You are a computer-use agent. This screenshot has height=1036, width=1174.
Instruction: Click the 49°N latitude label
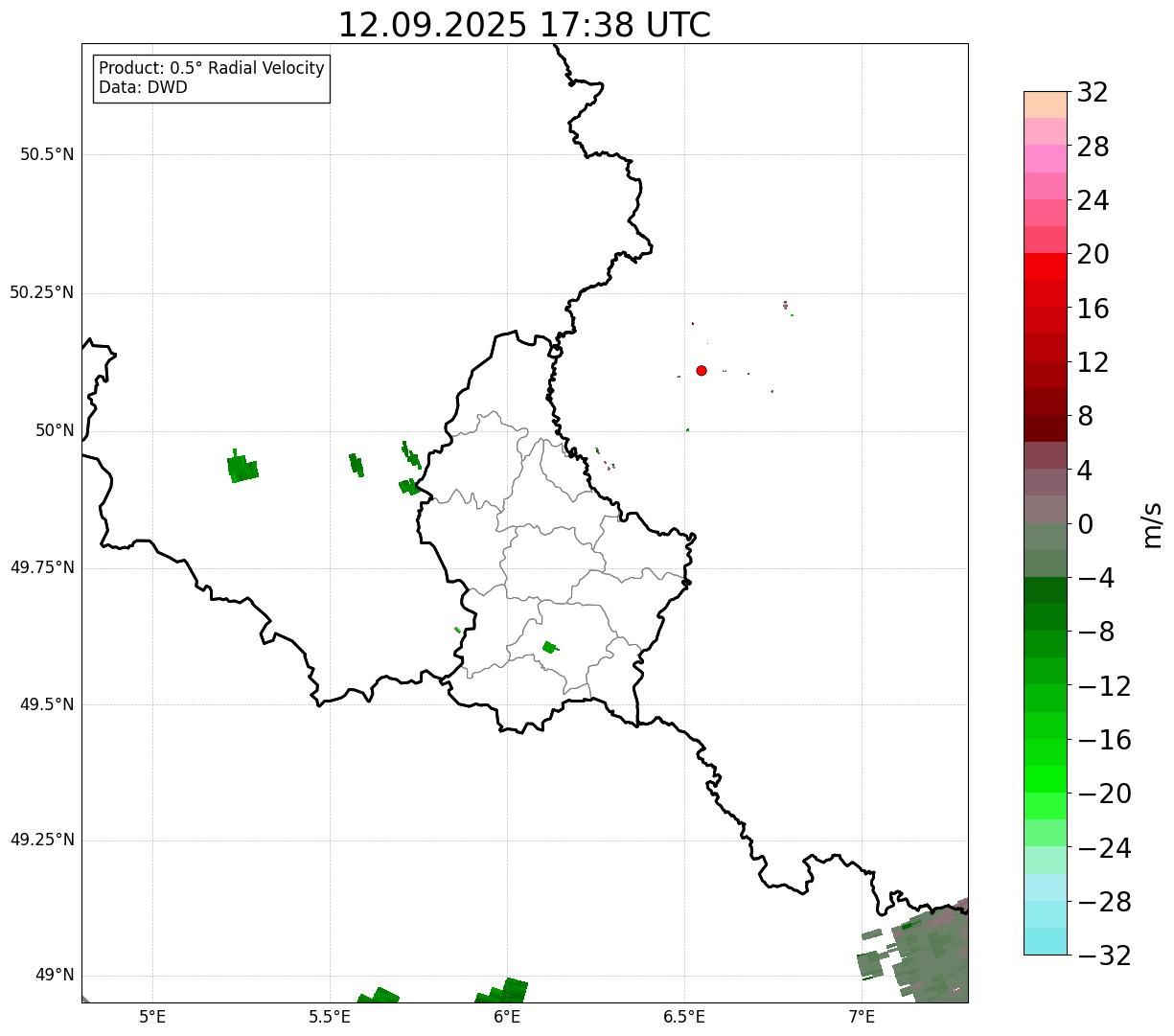[x=55, y=976]
